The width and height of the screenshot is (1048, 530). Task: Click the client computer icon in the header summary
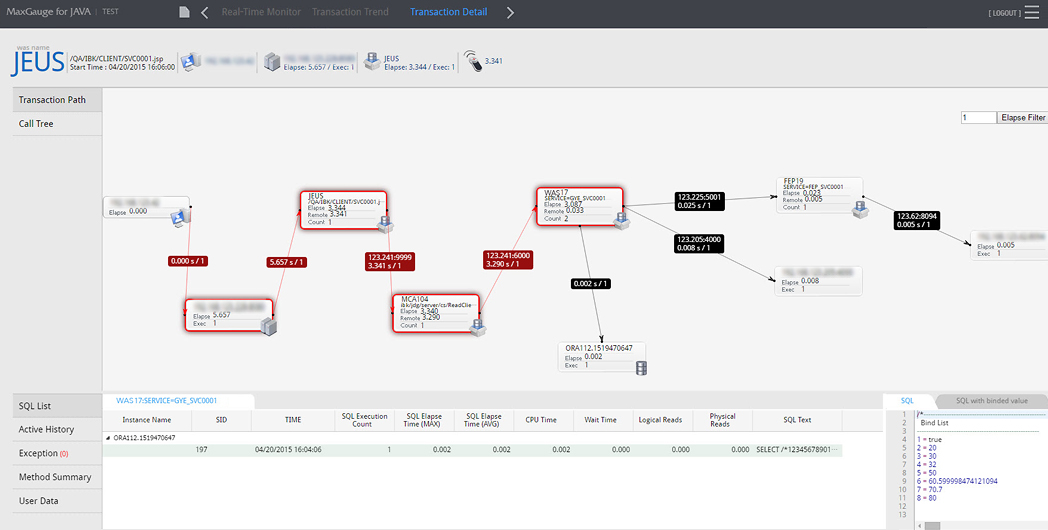click(x=190, y=61)
